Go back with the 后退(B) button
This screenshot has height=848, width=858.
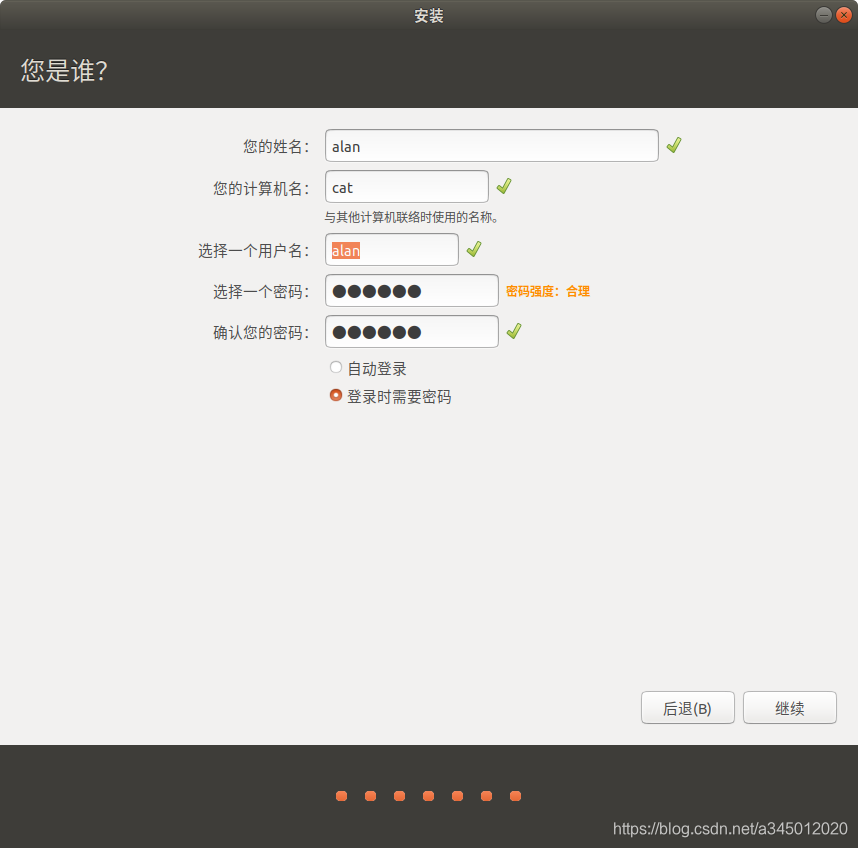coord(687,708)
